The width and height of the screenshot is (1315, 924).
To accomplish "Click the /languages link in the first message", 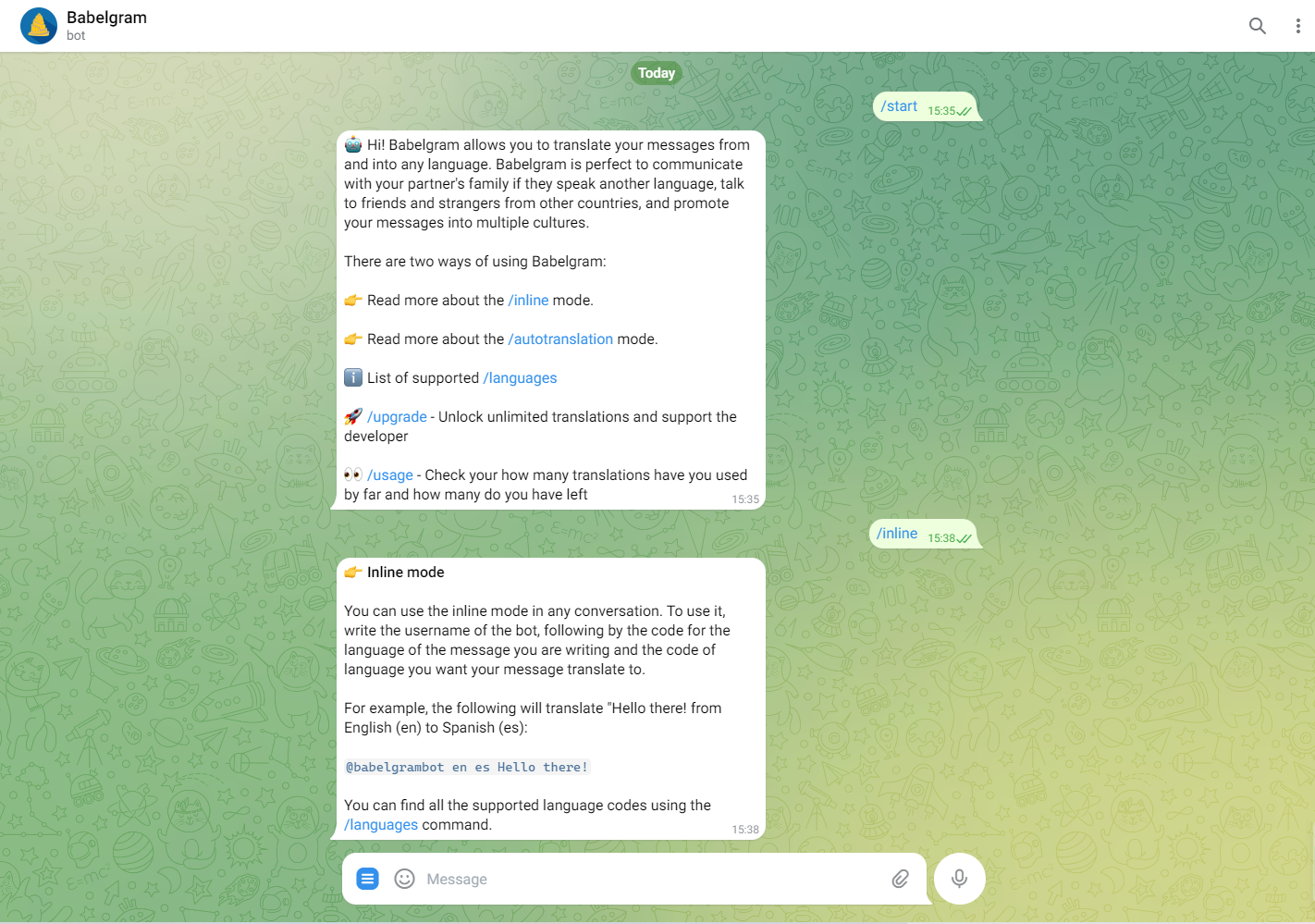I will pyautogui.click(x=520, y=377).
